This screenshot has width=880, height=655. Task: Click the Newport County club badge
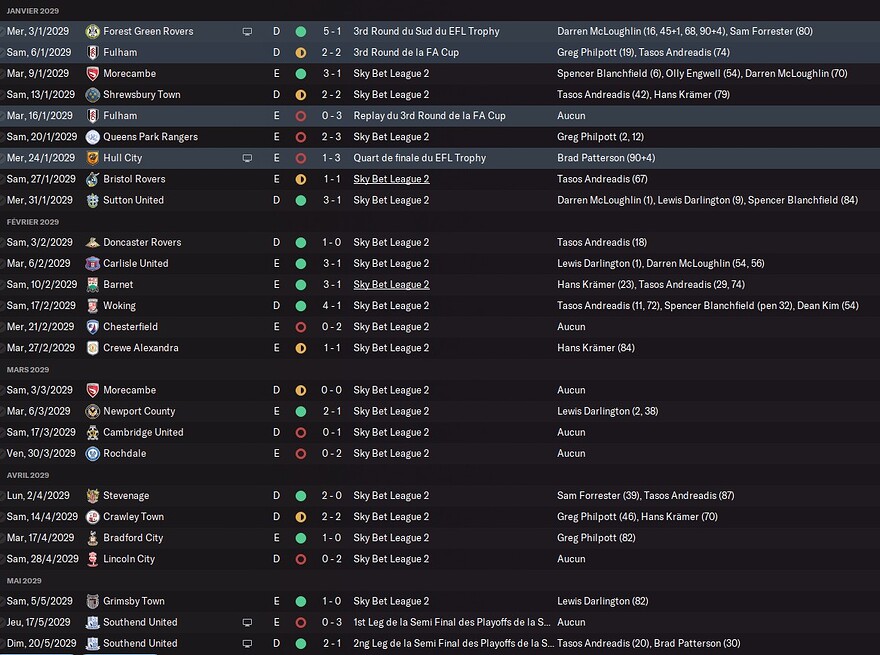(x=93, y=411)
